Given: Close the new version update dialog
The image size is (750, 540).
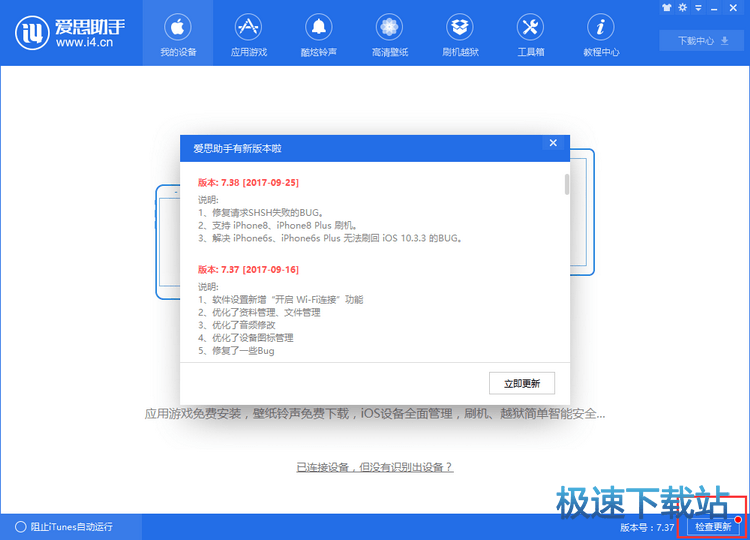Looking at the screenshot, I should pos(553,143).
